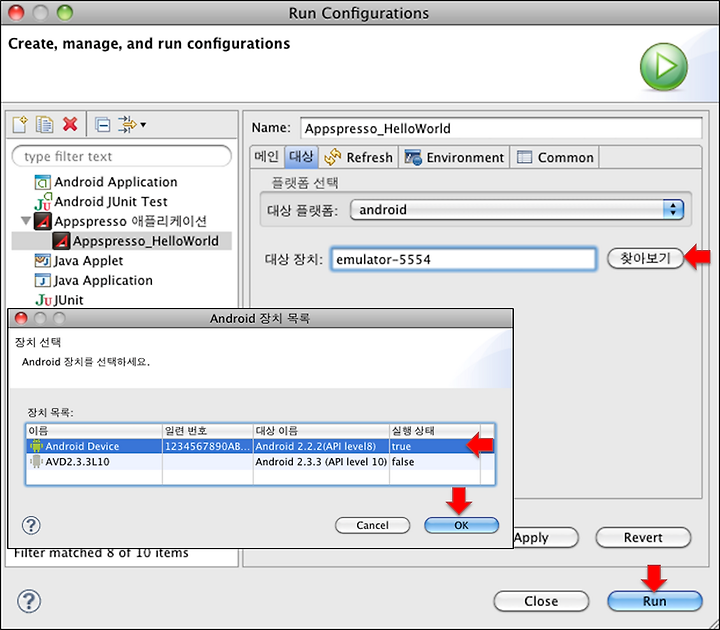Click the 1234567890AB serial number cell
The width and height of the screenshot is (720, 630).
[208, 446]
